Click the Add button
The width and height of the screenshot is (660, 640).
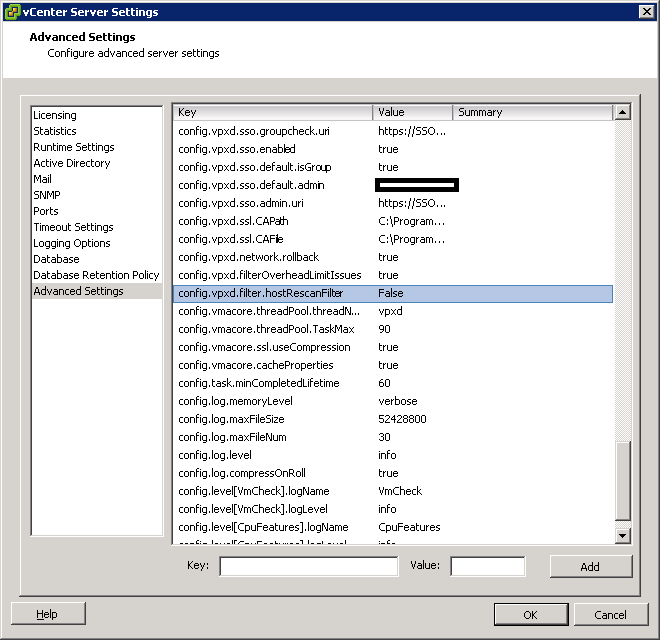pyautogui.click(x=591, y=567)
